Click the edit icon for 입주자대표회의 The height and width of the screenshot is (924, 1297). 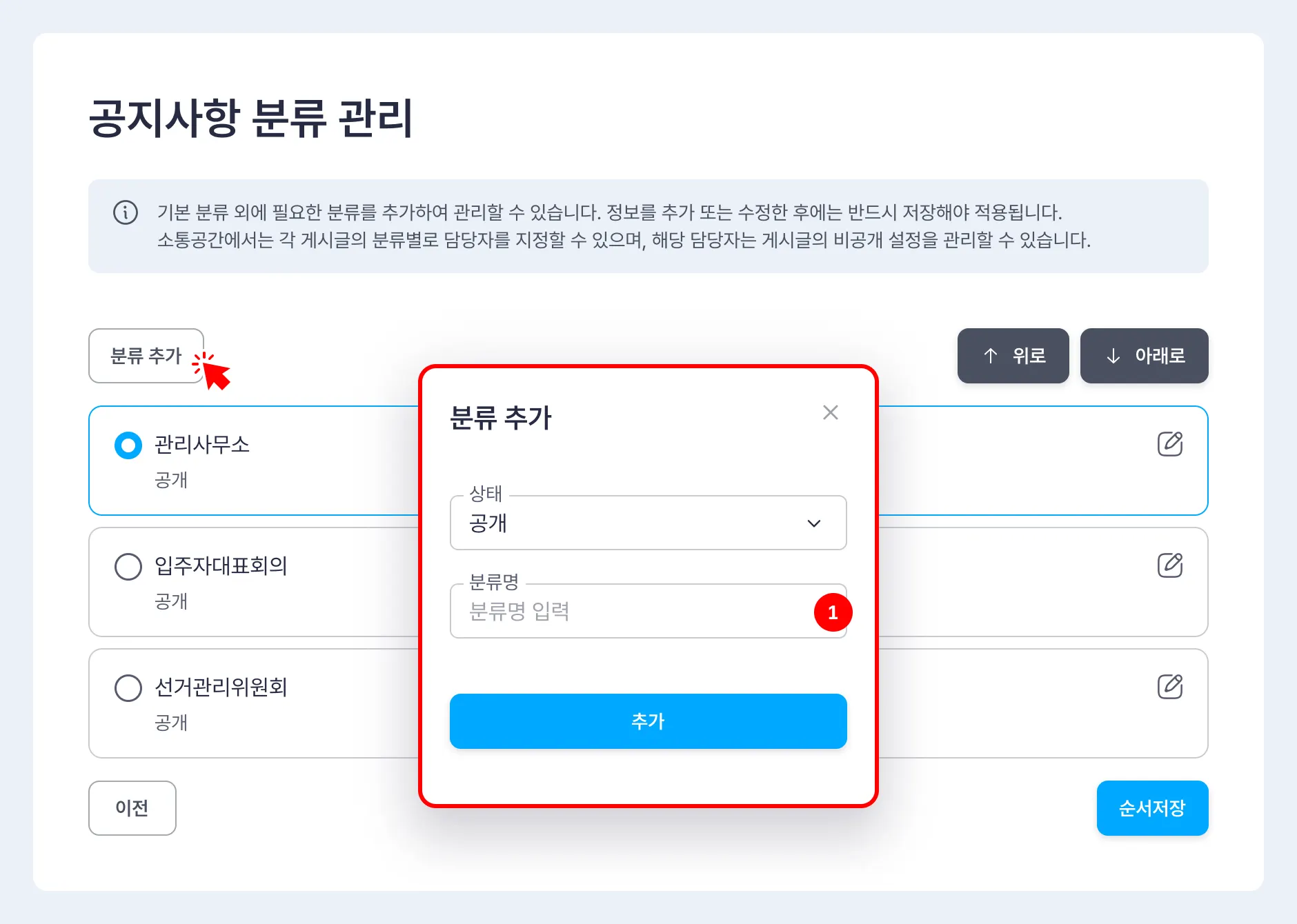coord(1170,565)
